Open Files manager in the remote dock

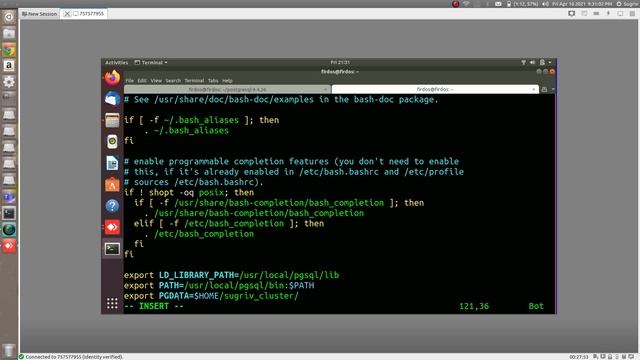pos(112,120)
